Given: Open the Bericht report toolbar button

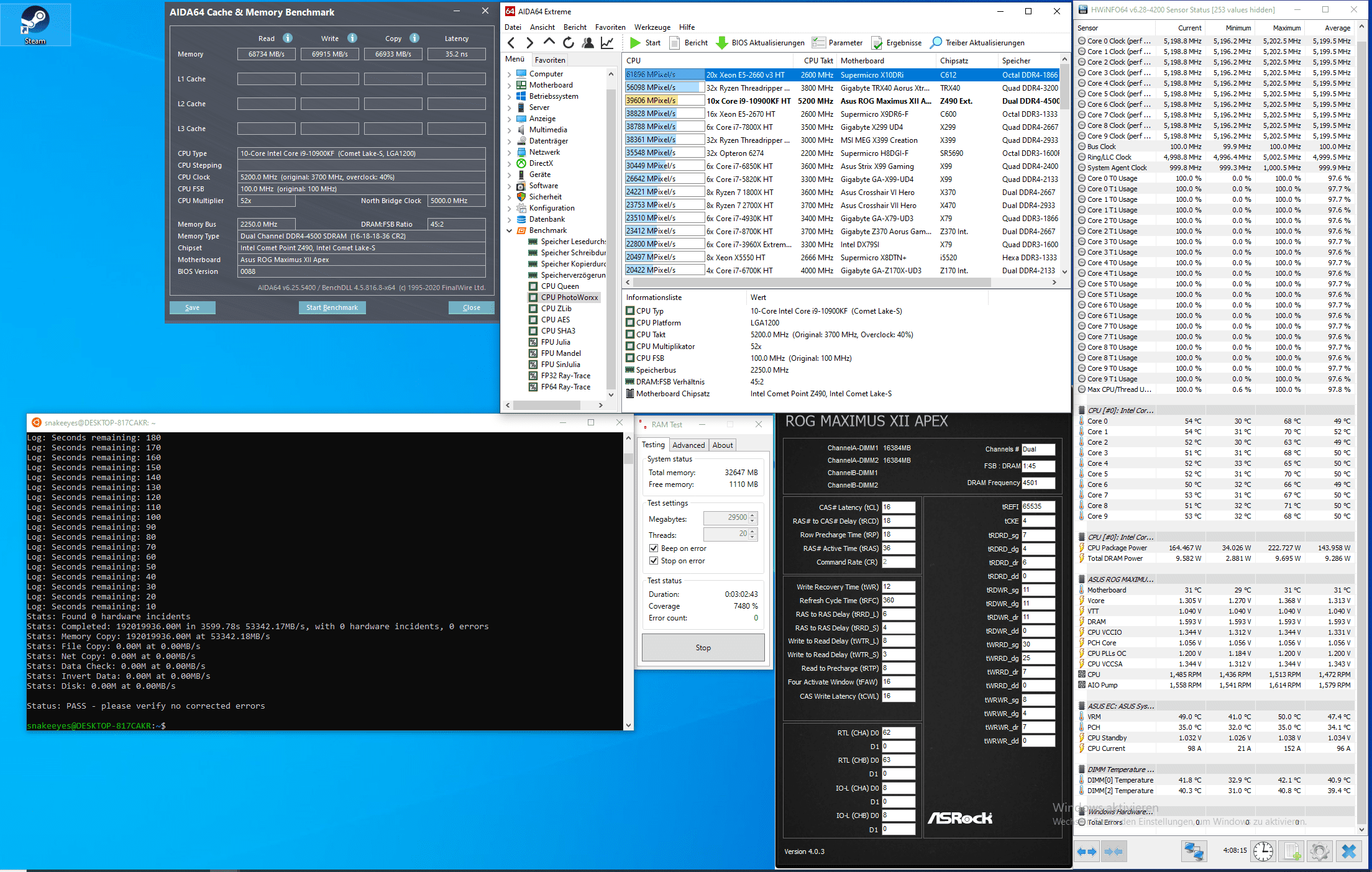Looking at the screenshot, I should (688, 43).
